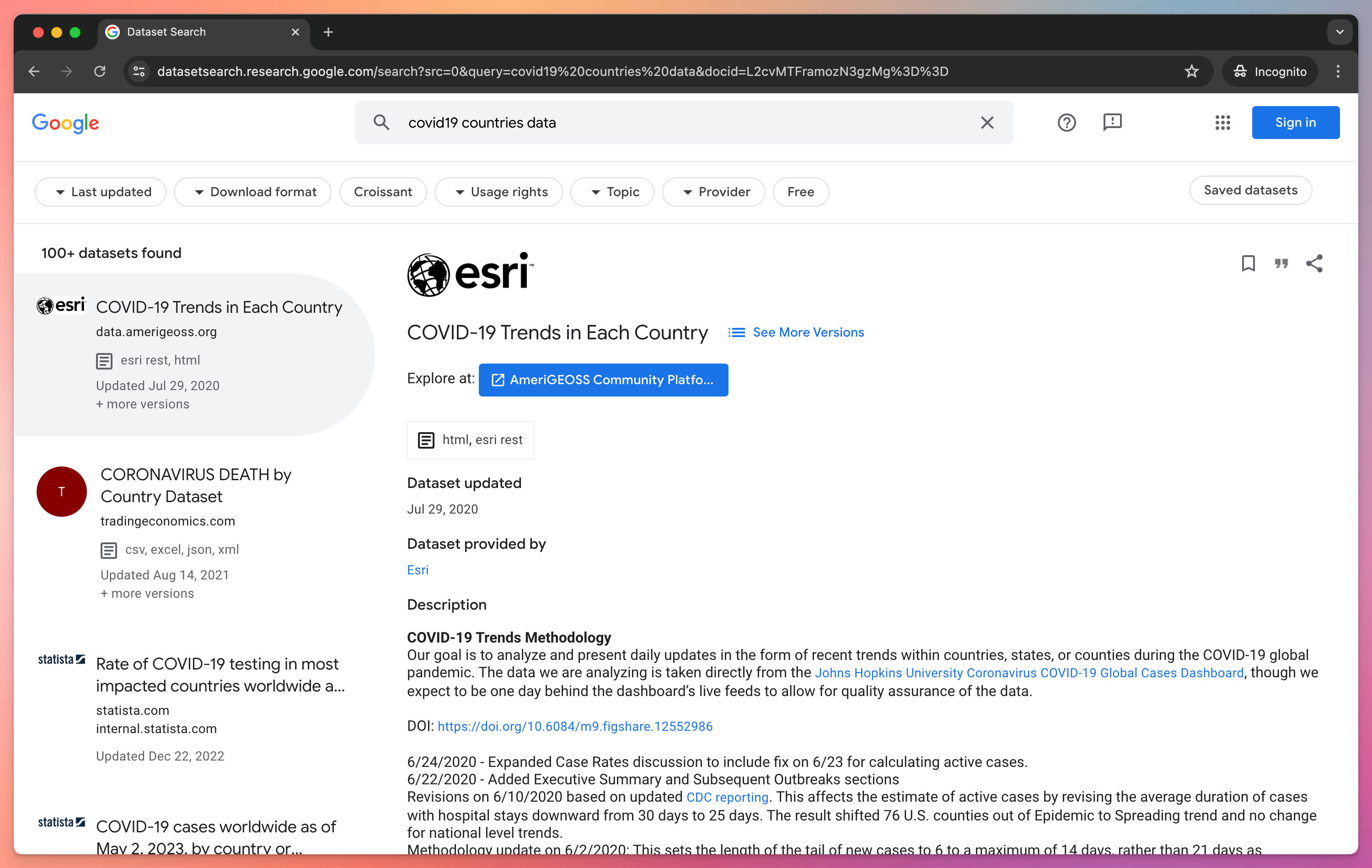1372x868 pixels.
Task: Click 'Updated Dec 22, 2022' text
Action: [160, 756]
